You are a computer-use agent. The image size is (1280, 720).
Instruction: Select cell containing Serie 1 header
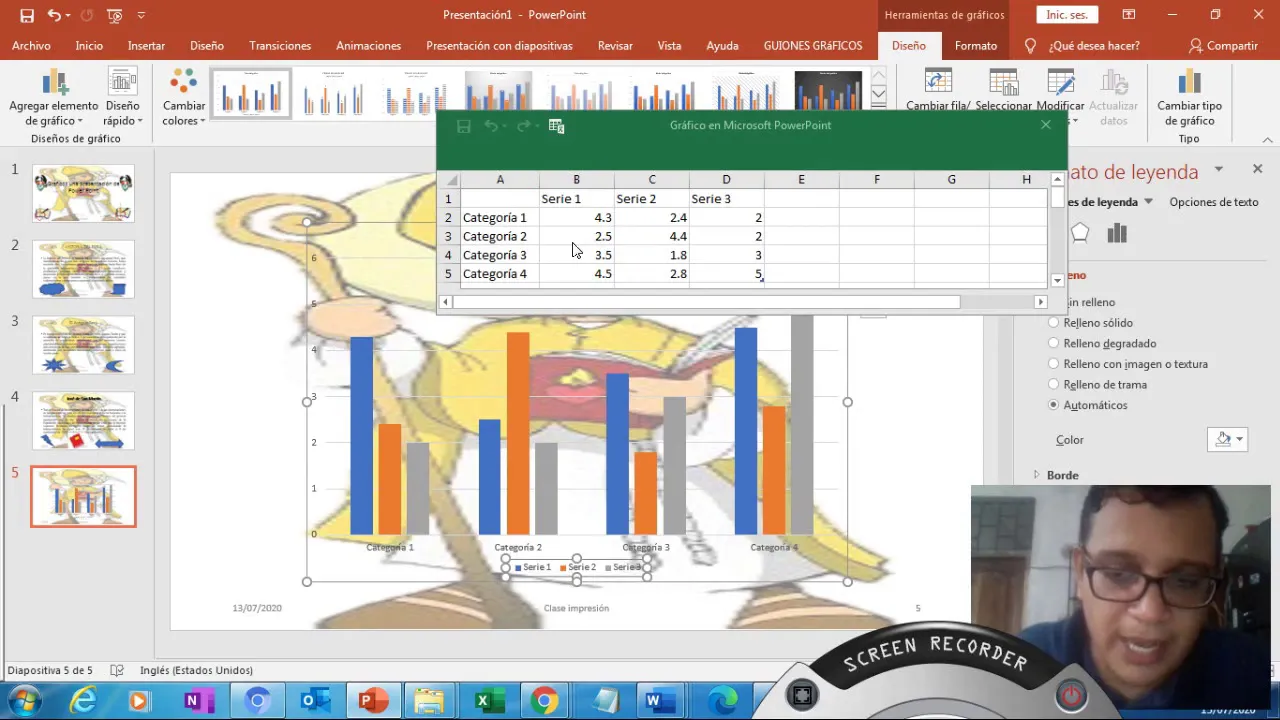click(x=576, y=199)
